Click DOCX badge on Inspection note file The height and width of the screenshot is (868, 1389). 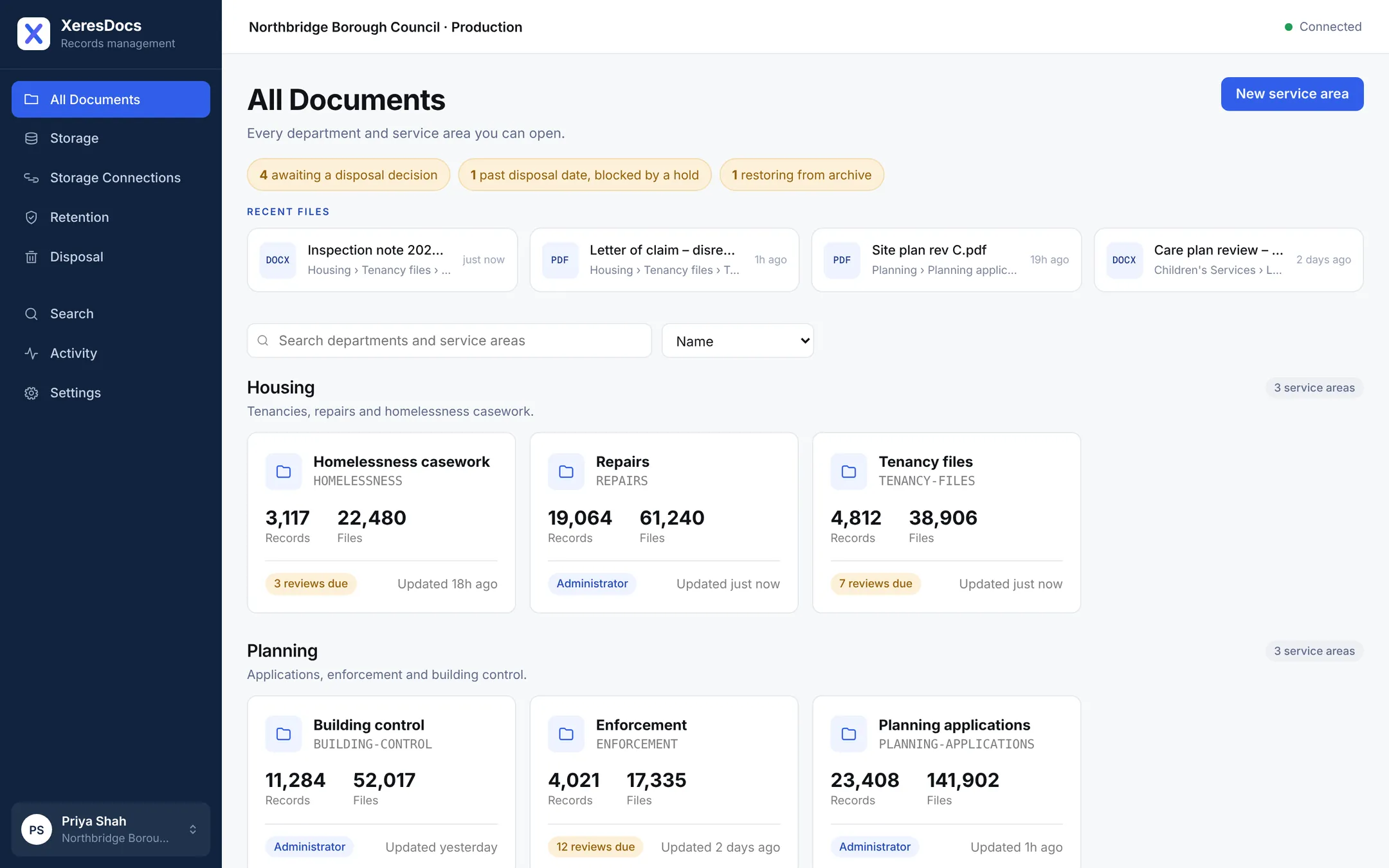coord(278,260)
